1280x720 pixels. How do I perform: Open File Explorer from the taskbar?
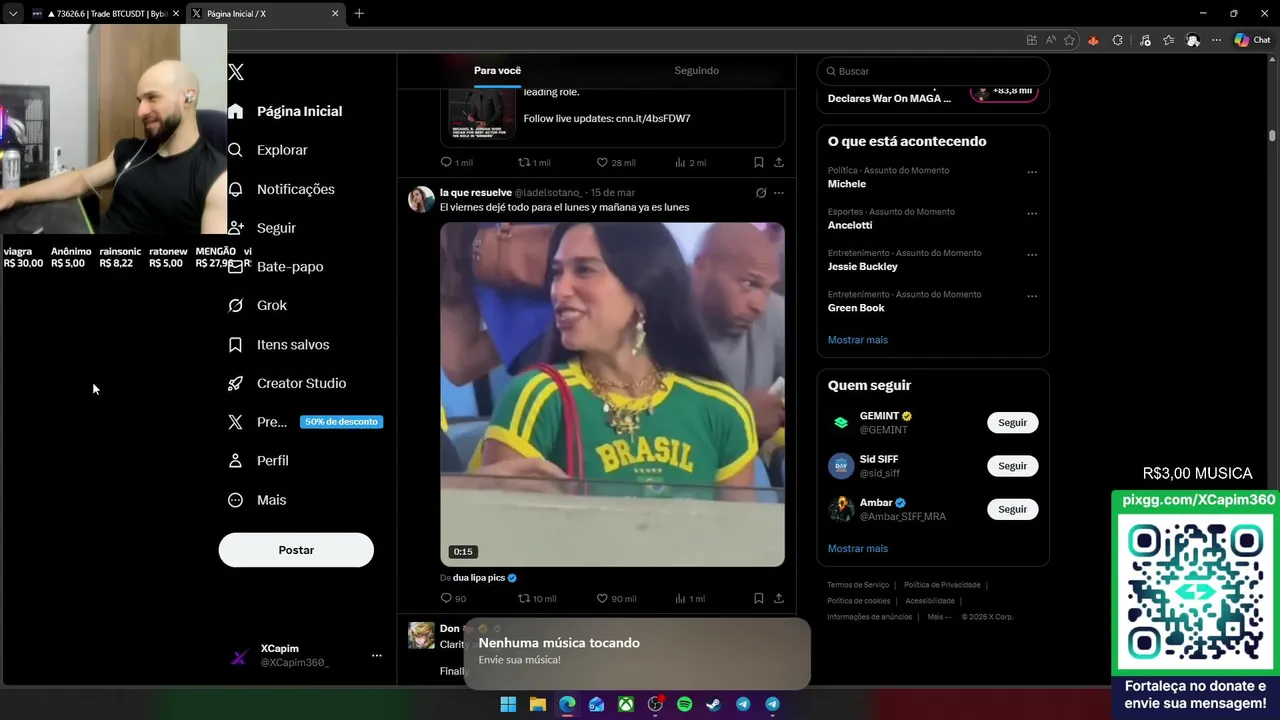click(537, 704)
